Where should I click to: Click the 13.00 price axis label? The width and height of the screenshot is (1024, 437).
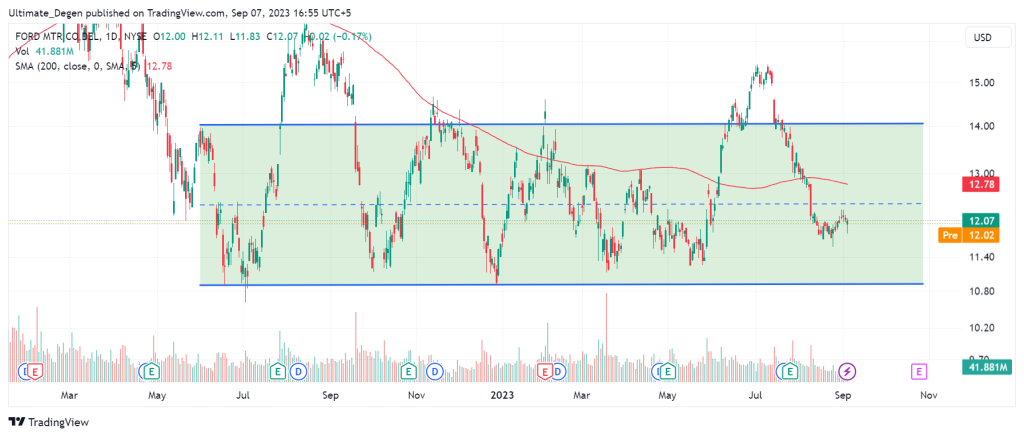[x=984, y=172]
